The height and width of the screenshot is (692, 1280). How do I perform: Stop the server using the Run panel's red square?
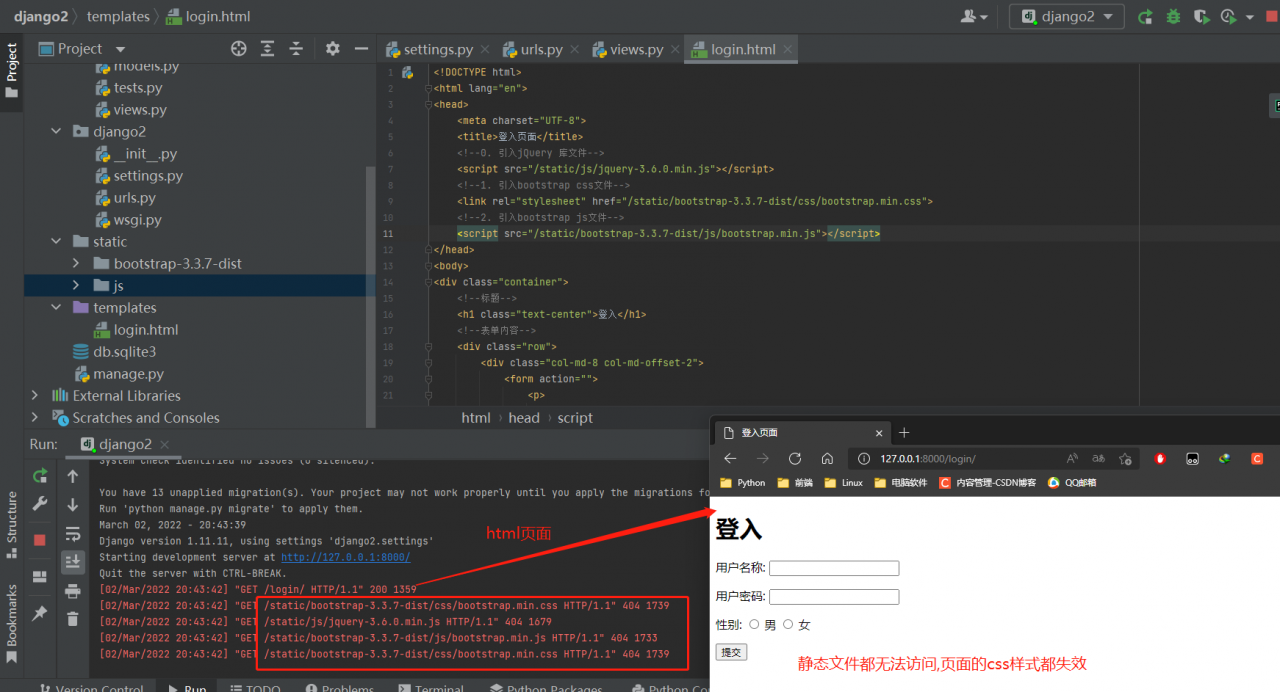pos(40,540)
